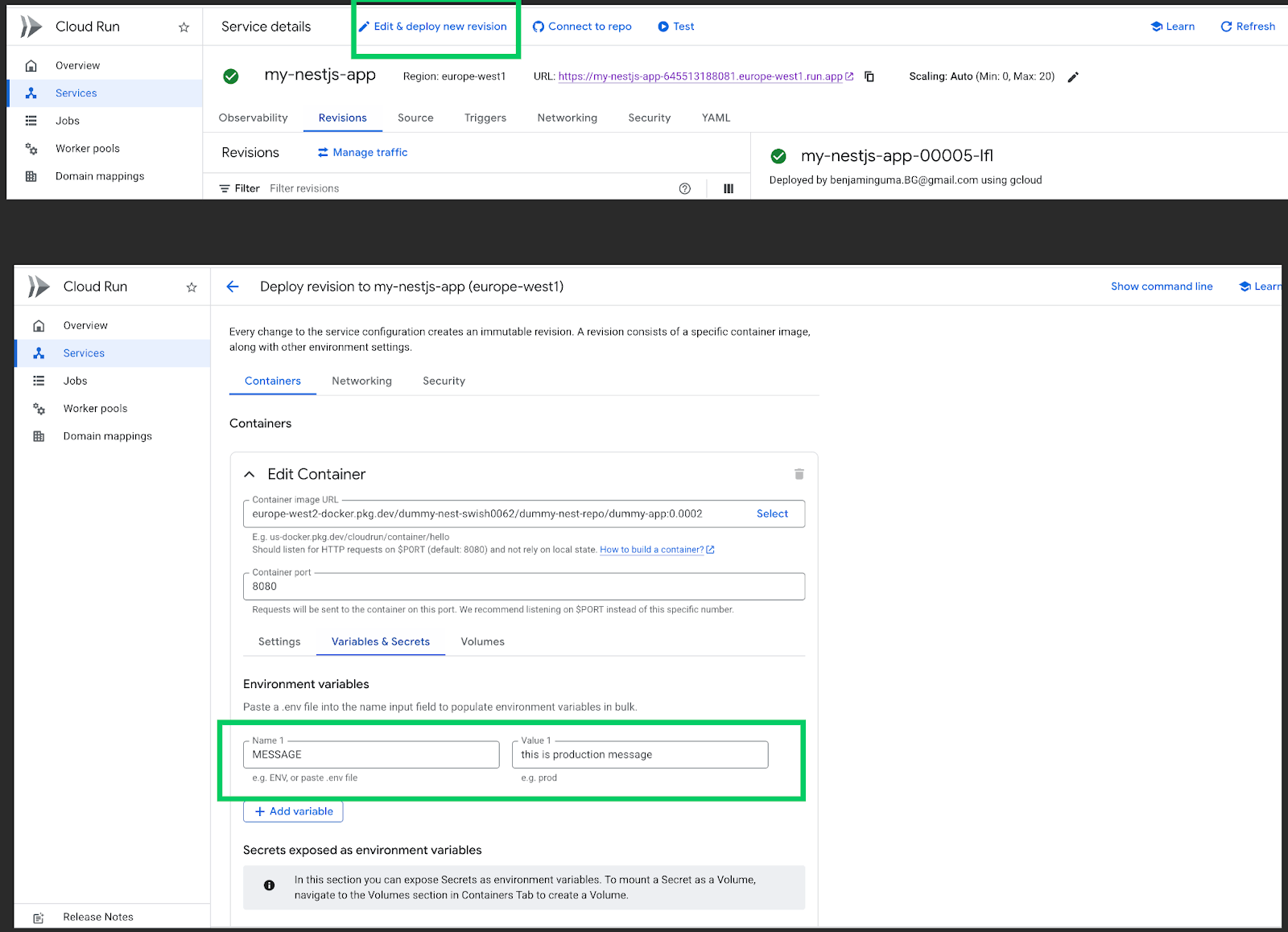
Task: Click Add variable
Action: (x=293, y=811)
